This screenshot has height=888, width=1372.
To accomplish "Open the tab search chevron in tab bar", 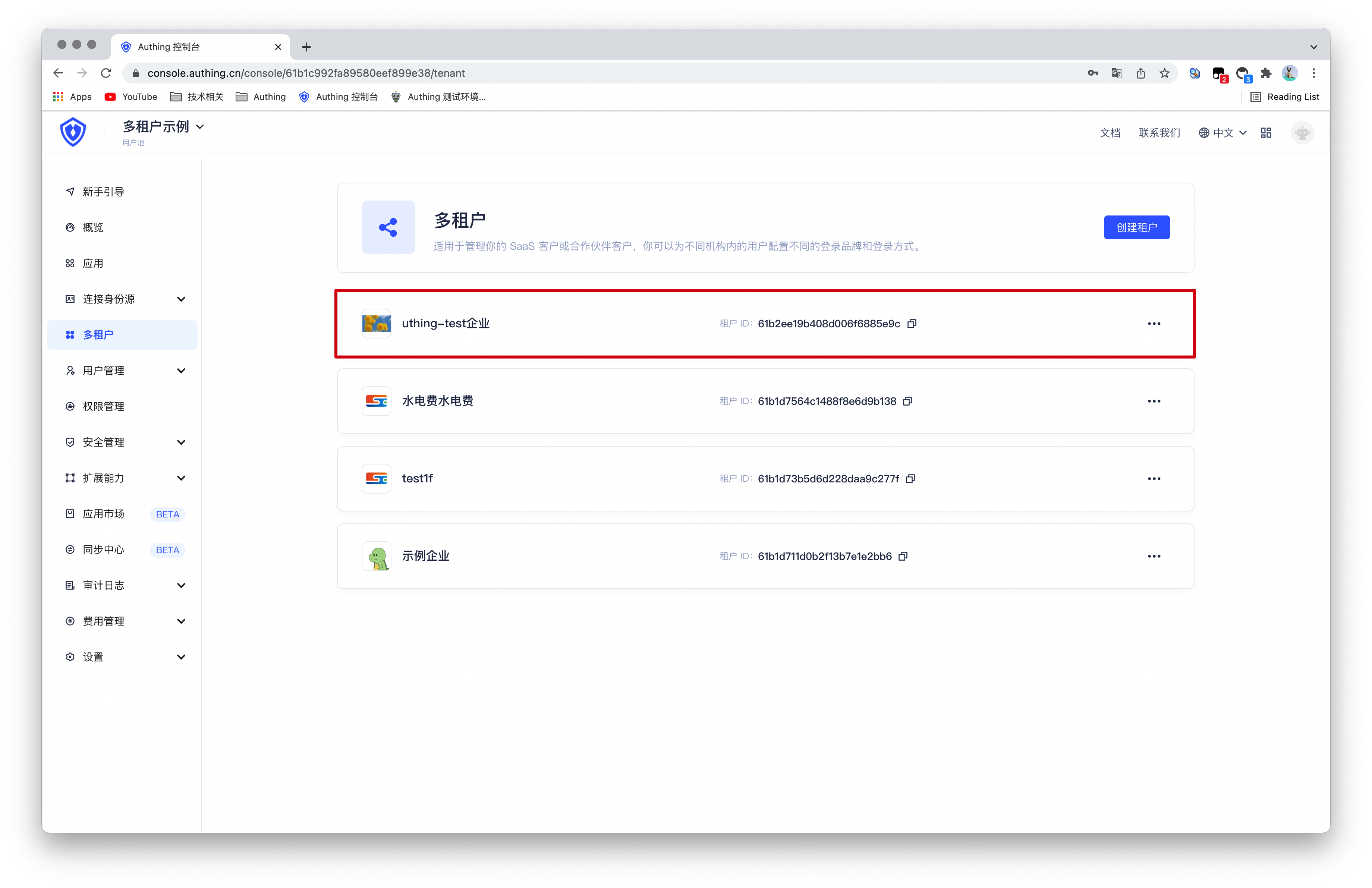I will (1314, 47).
